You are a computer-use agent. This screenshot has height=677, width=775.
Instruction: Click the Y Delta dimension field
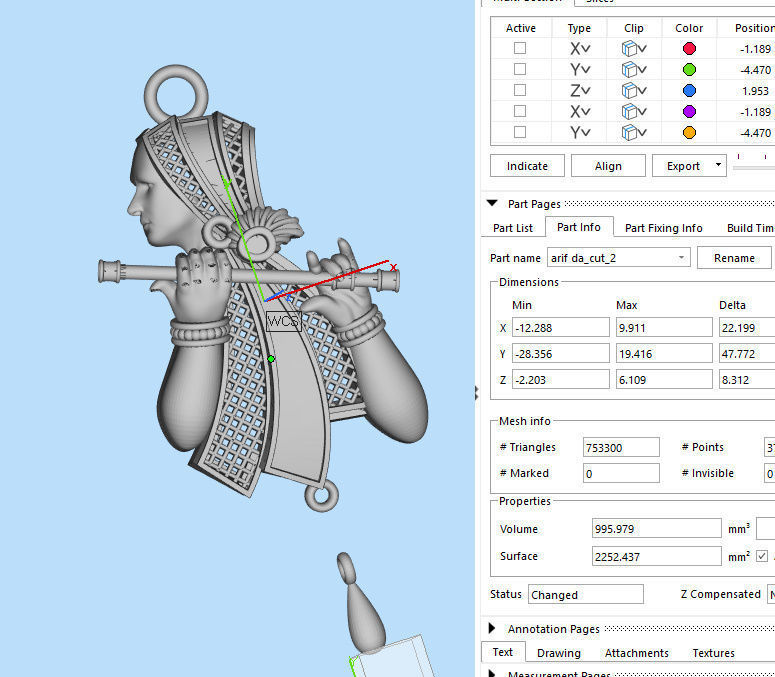pos(747,354)
